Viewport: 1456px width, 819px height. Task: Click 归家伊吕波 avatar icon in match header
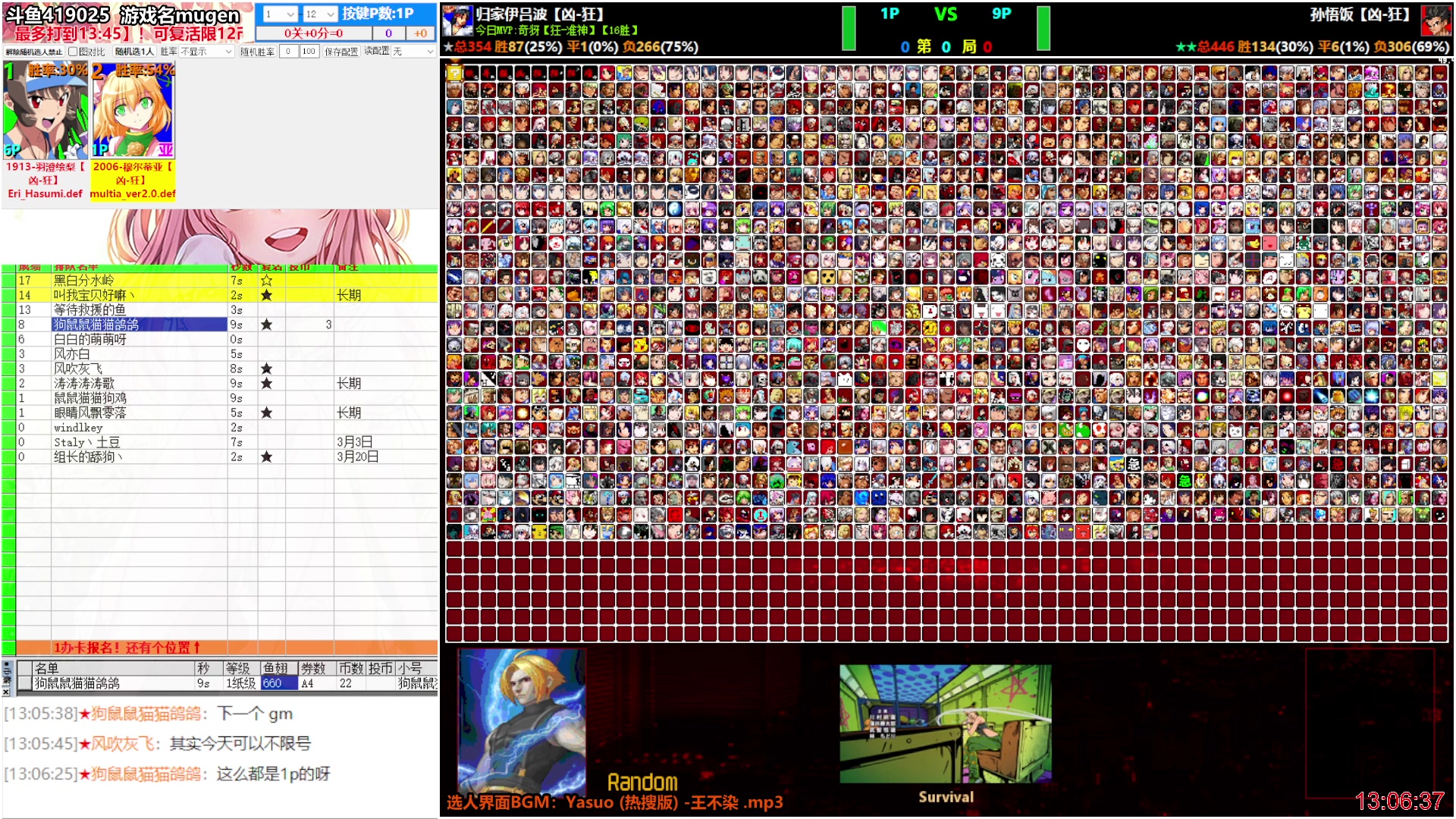tap(457, 20)
